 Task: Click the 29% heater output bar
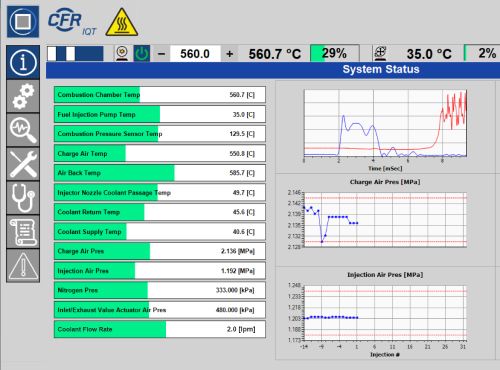[x=335, y=53]
